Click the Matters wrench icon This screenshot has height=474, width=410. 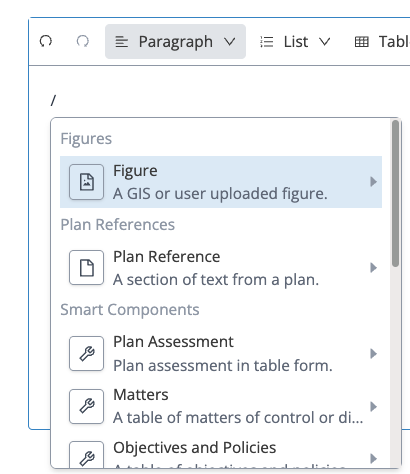tap(87, 406)
